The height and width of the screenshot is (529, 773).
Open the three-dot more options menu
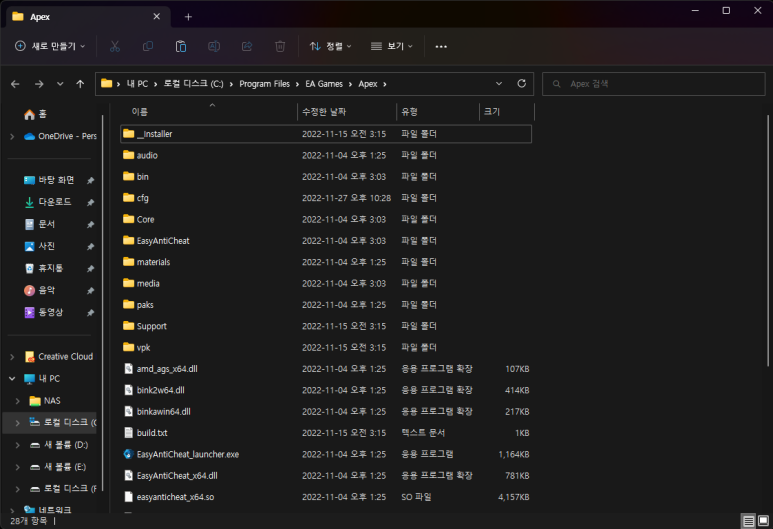coord(441,46)
